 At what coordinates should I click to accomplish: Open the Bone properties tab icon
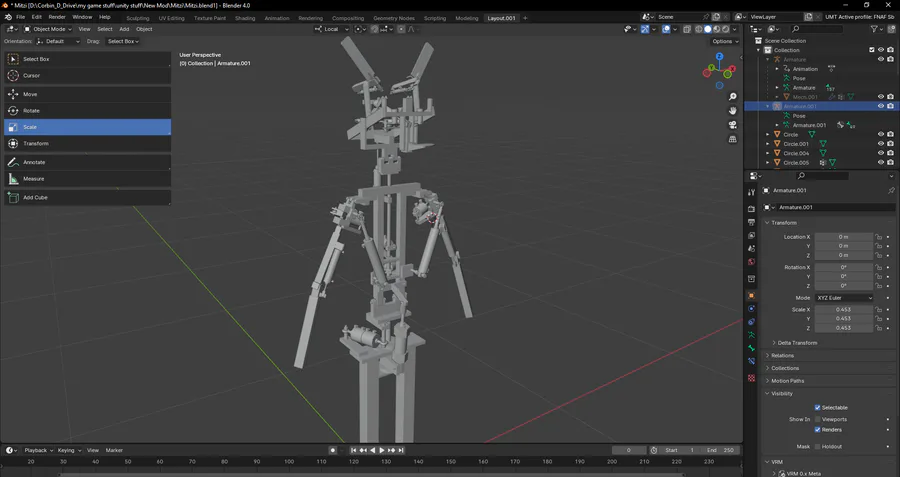pos(751,348)
